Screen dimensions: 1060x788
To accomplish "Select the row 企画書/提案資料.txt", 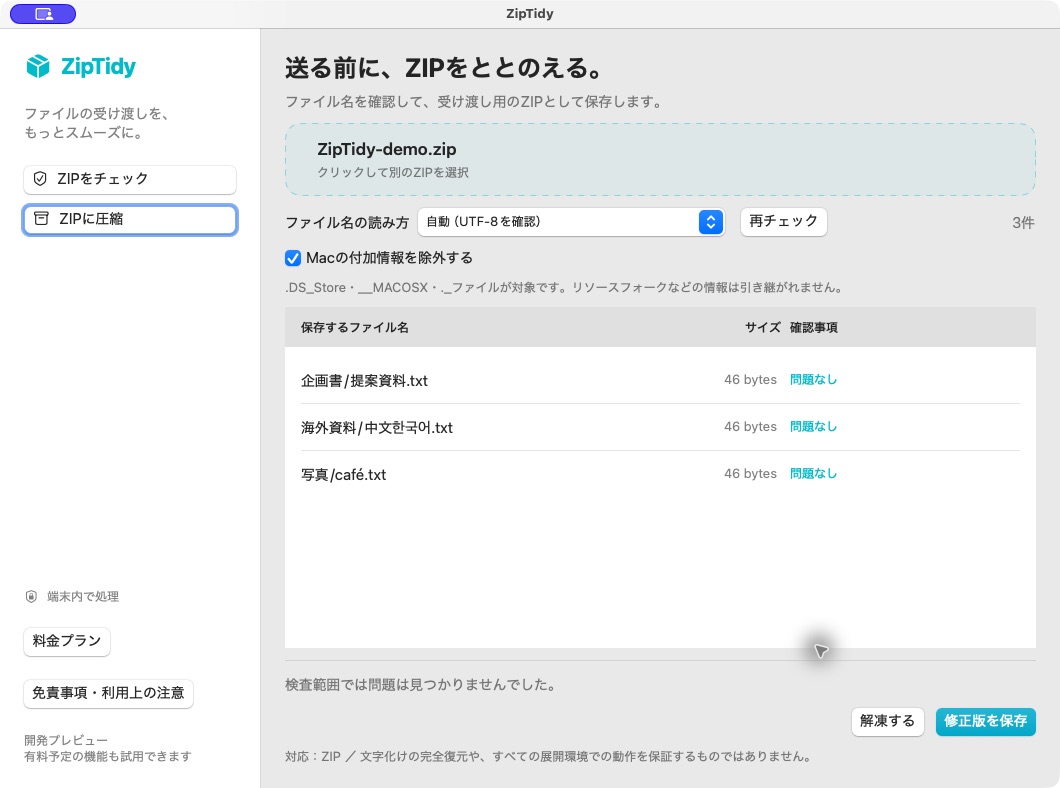I will [x=660, y=380].
